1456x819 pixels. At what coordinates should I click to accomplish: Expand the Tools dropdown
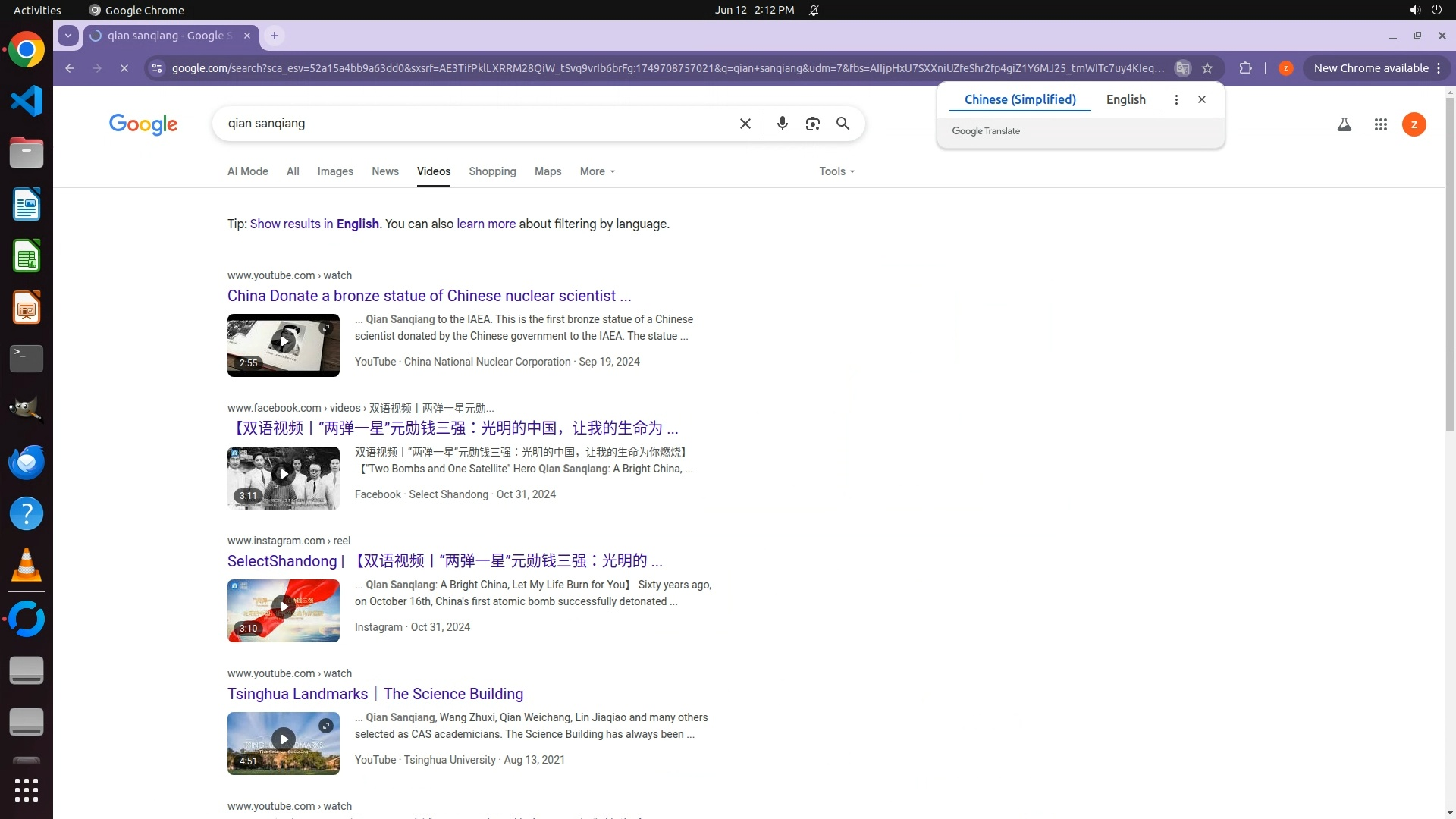836,171
